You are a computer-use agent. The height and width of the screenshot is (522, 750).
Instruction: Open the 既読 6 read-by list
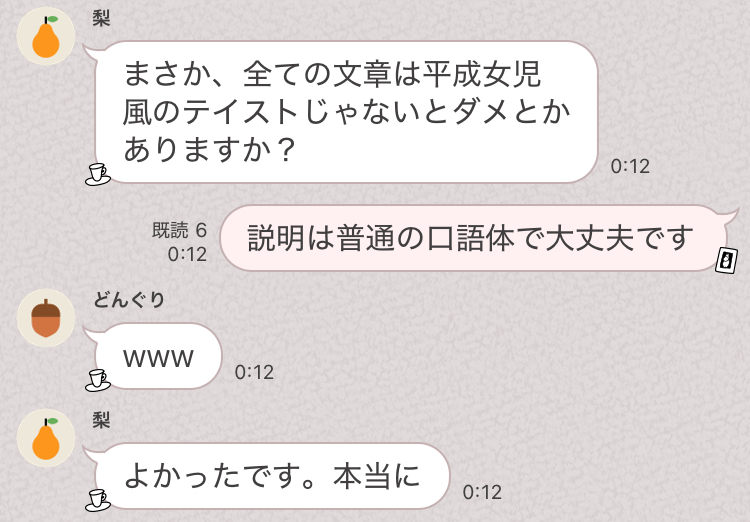(179, 230)
